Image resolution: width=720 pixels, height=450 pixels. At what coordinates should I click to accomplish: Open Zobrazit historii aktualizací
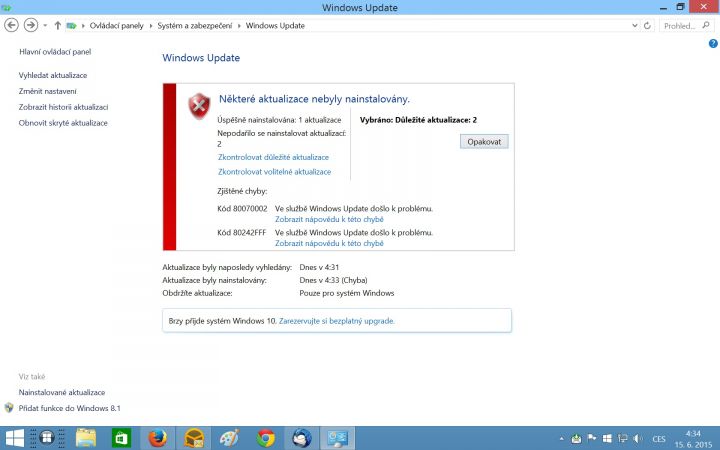pyautogui.click(x=63, y=107)
